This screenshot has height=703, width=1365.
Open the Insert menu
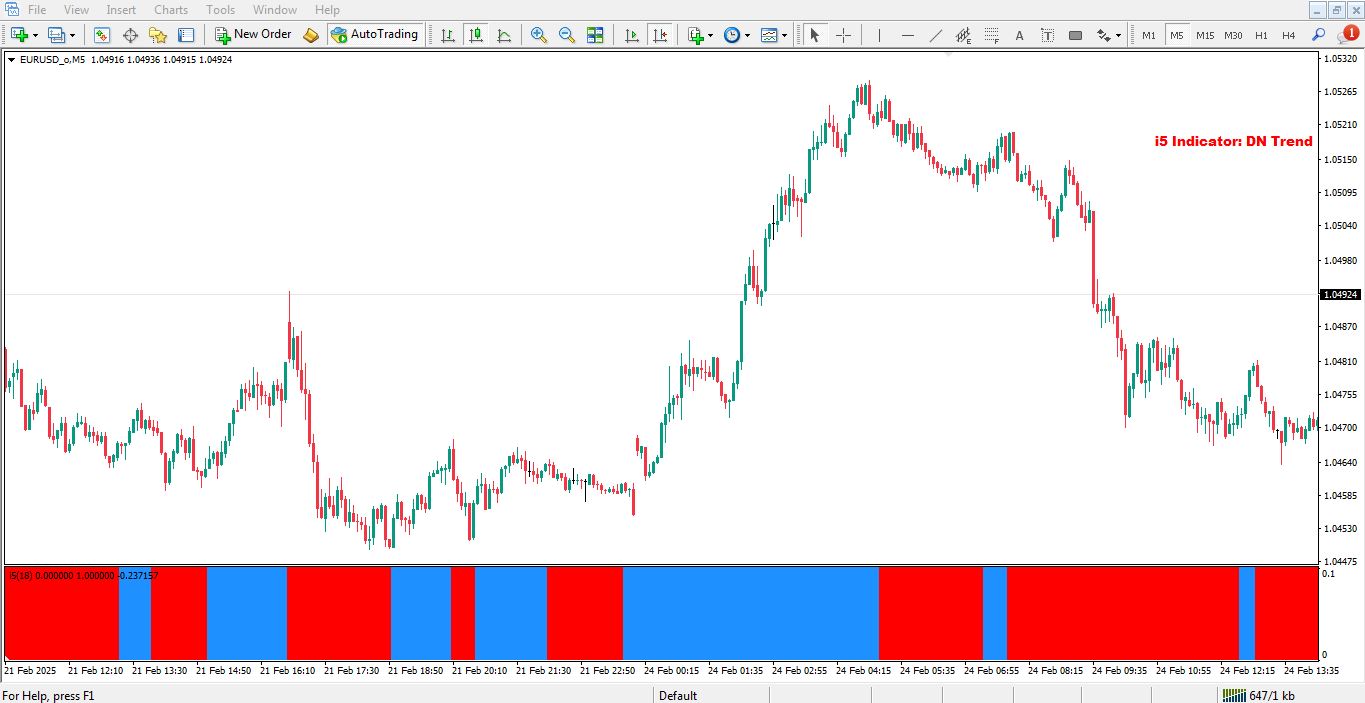point(121,9)
